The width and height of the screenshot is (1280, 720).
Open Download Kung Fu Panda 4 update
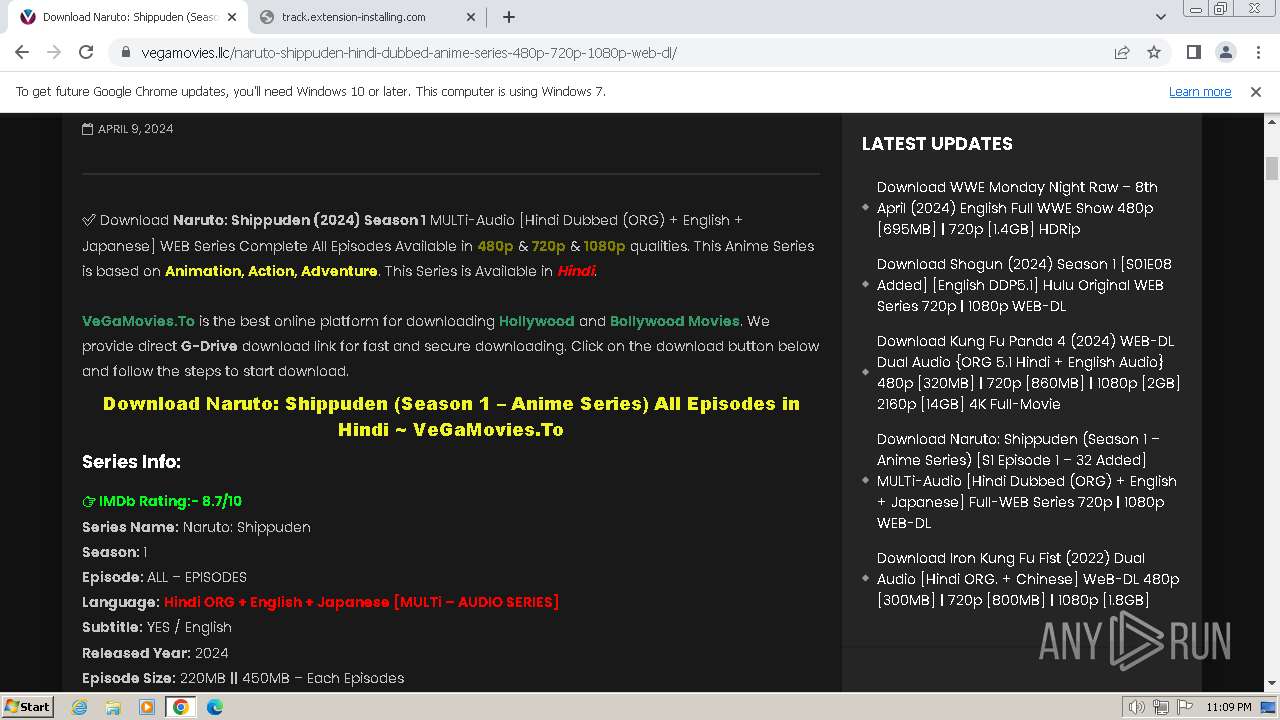click(x=1029, y=372)
